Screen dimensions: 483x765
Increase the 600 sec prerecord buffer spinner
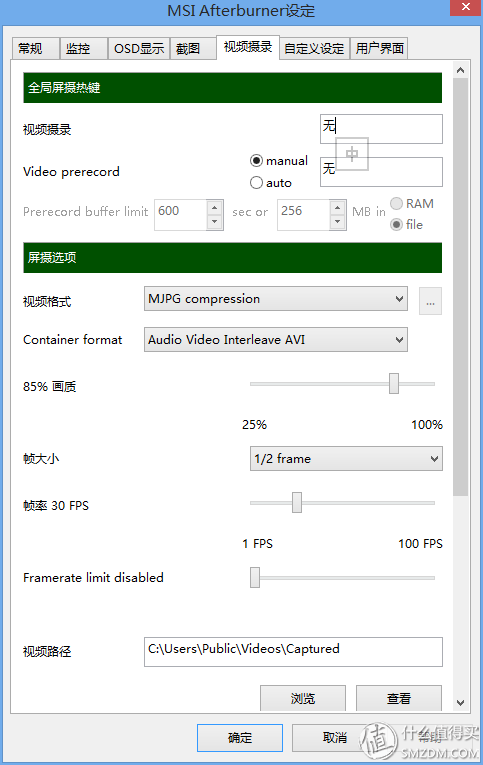[214, 208]
